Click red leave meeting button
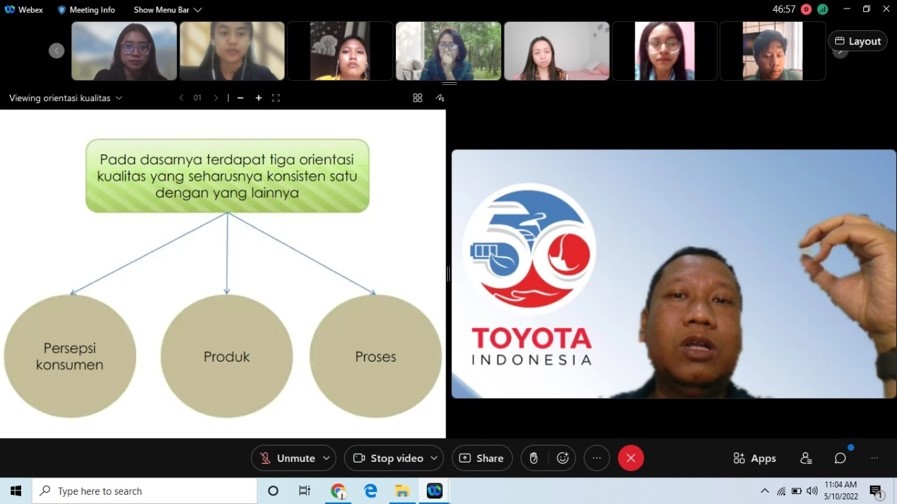The image size is (897, 504). coord(630,458)
